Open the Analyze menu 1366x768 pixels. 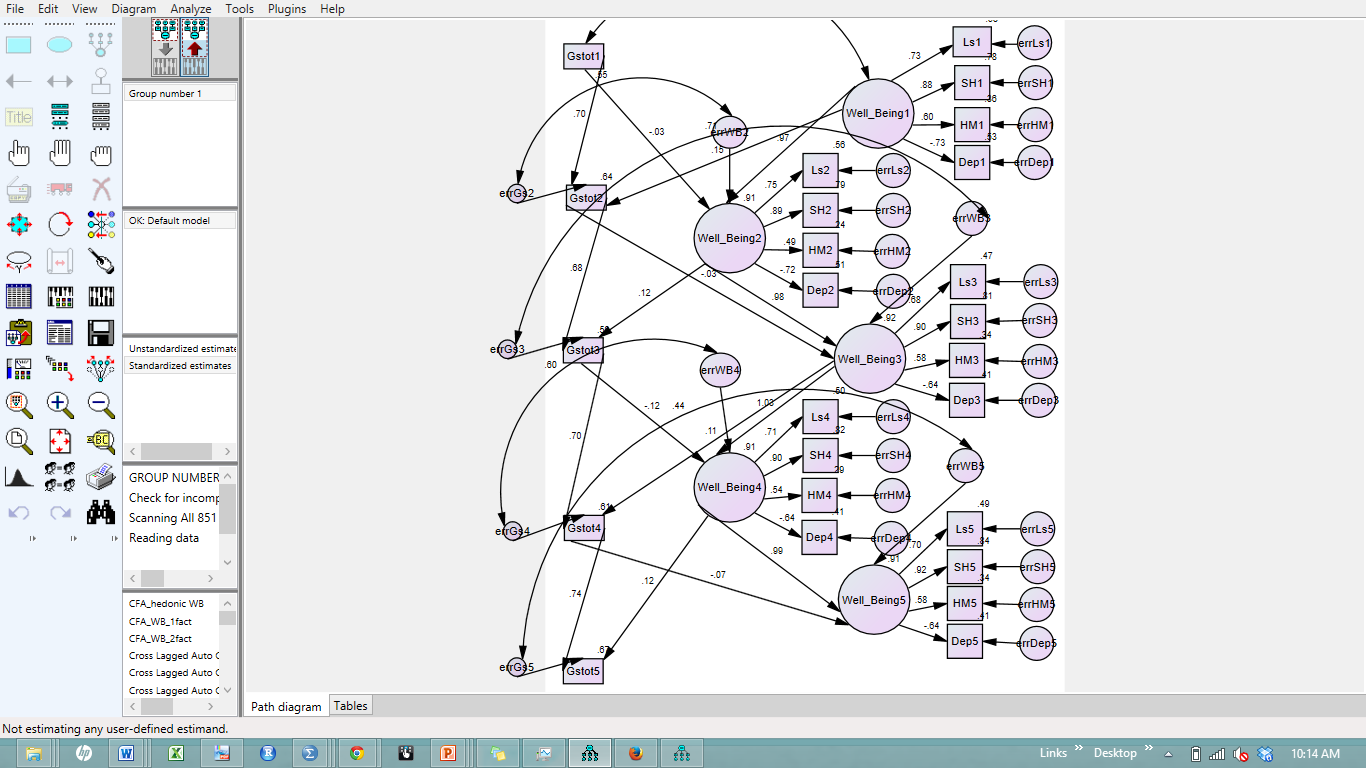pos(190,9)
